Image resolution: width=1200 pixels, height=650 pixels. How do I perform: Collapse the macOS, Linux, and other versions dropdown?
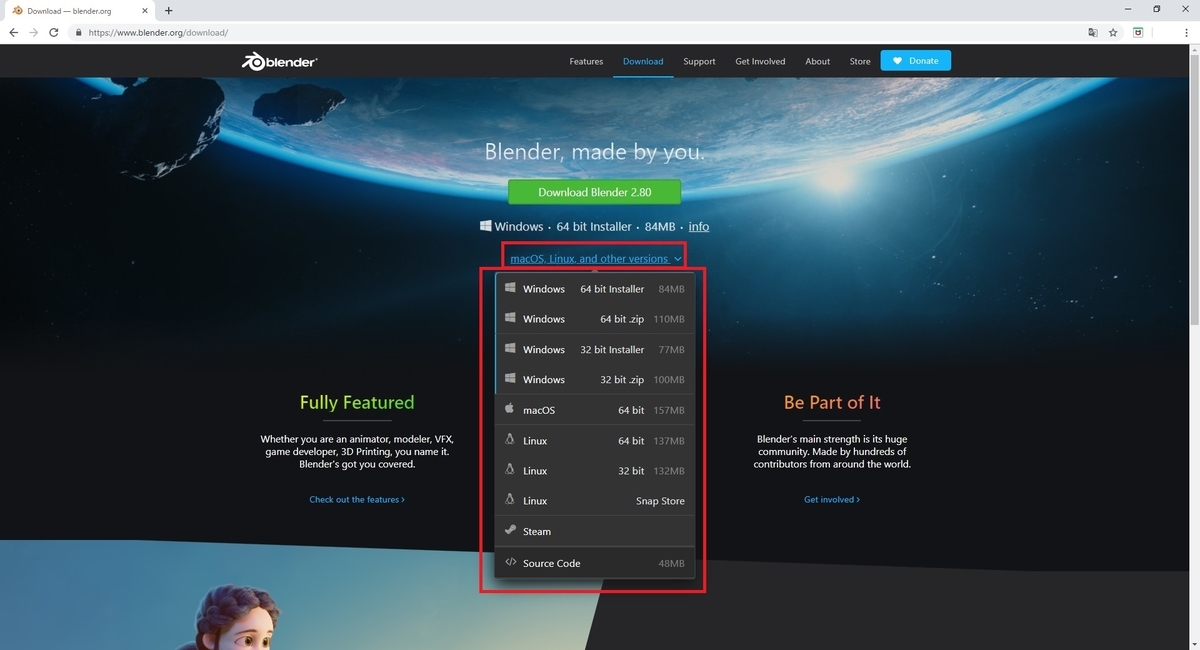(x=596, y=258)
